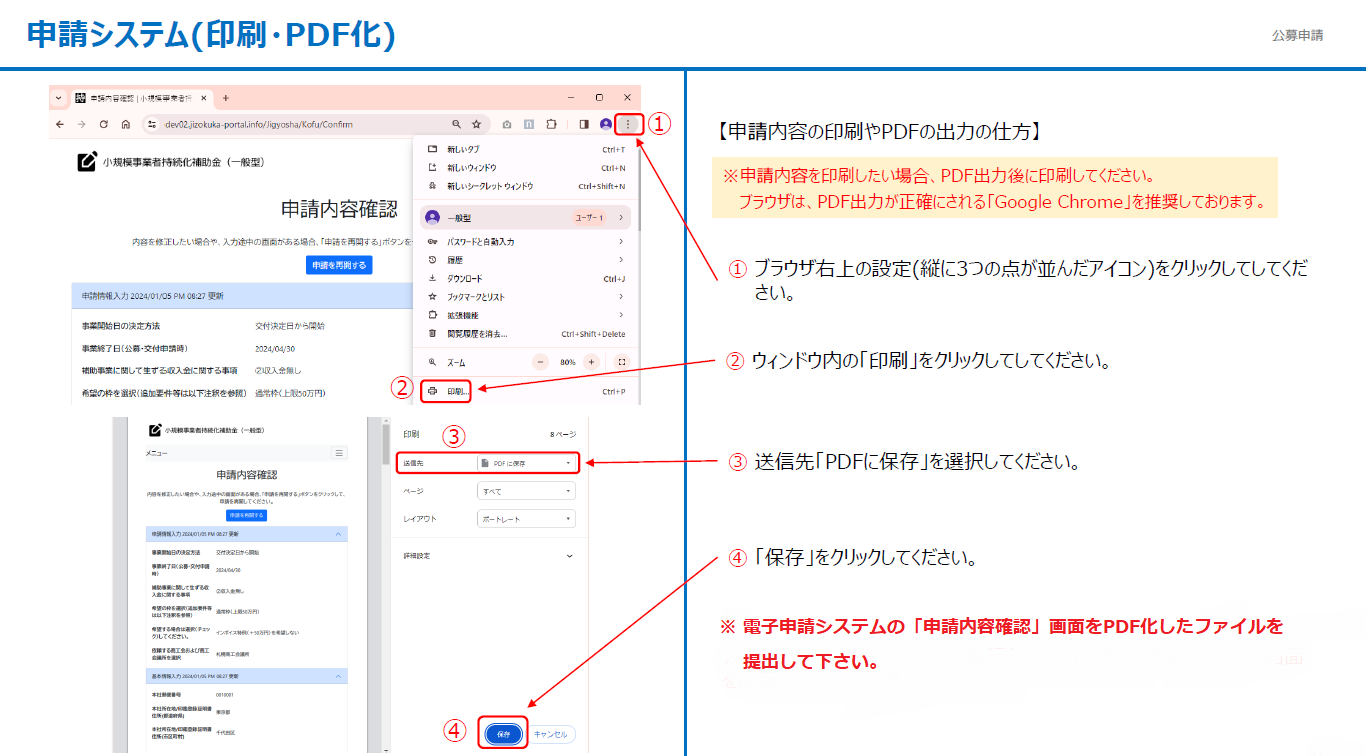Click the browser reload icon
Image resolution: width=1366 pixels, height=756 pixels.
tap(103, 125)
